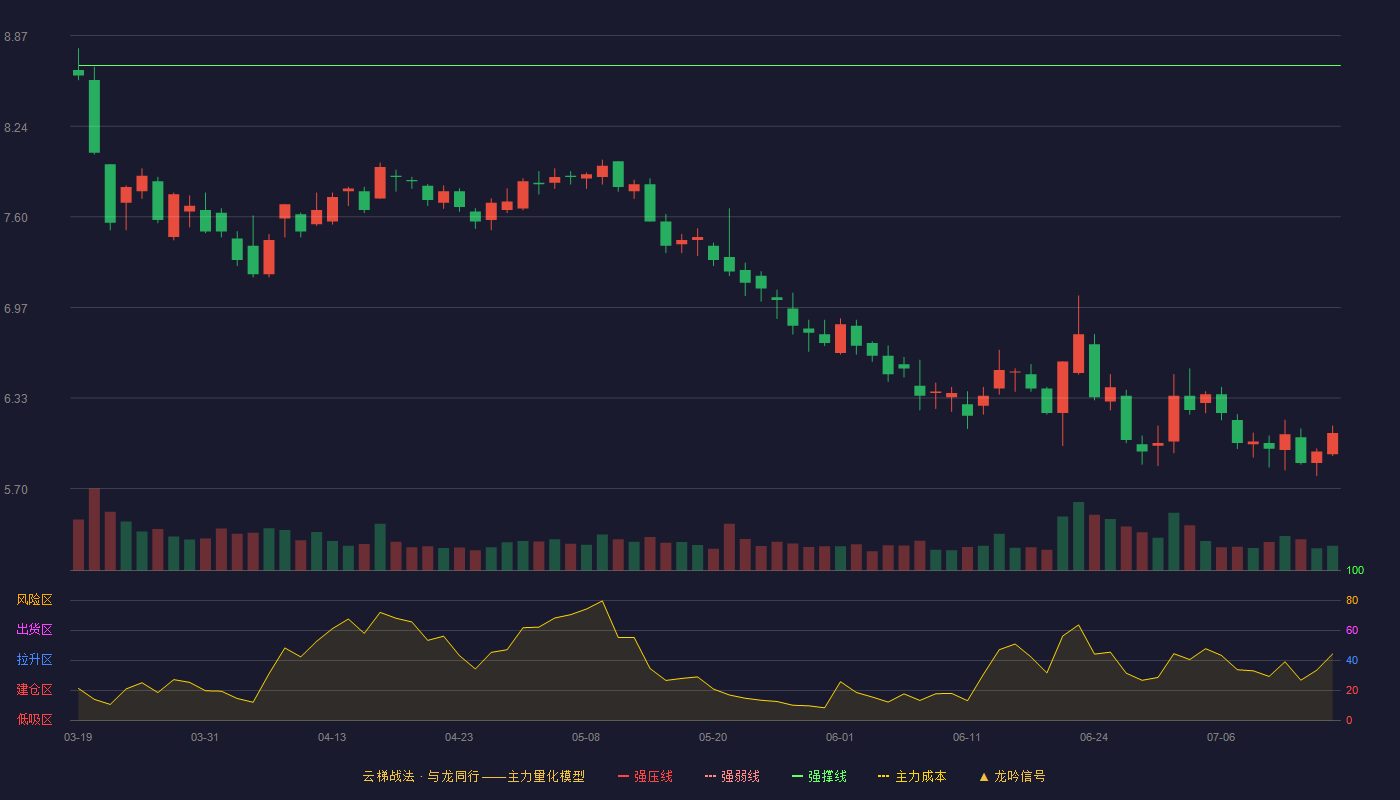The height and width of the screenshot is (800, 1400).
Task: Click the 04-13 date label
Action: point(332,737)
